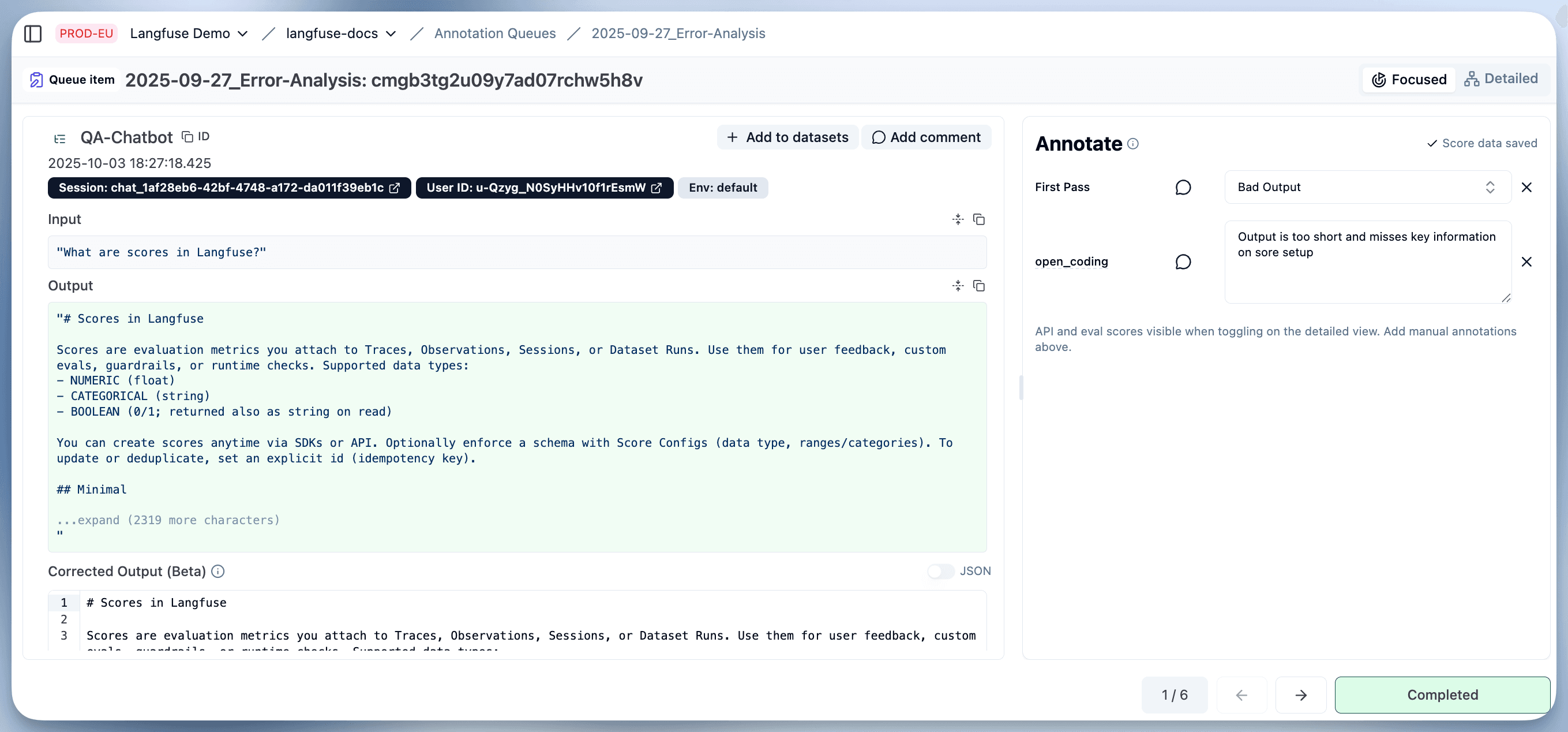Viewport: 1568px width, 732px height.
Task: Go to Annotation Queues breadcrumb
Action: 495,33
